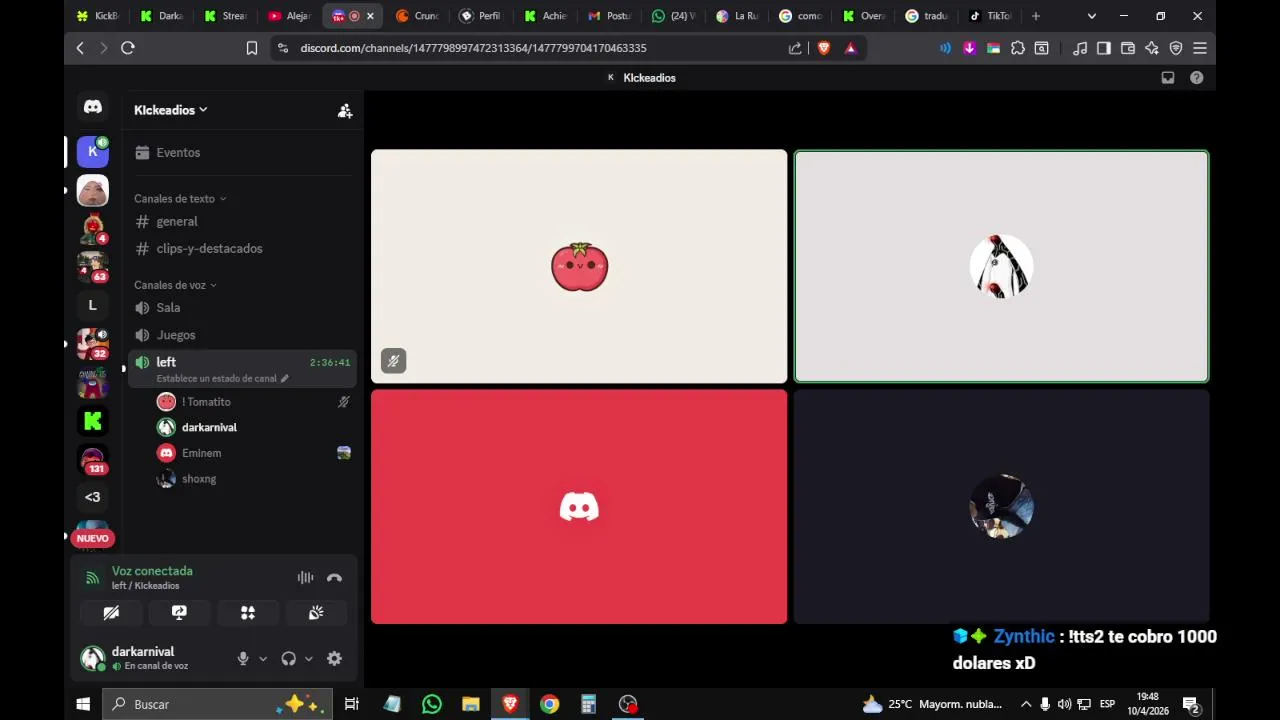Open Discord direct messages home icon
1280x720 pixels.
pyautogui.click(x=93, y=107)
